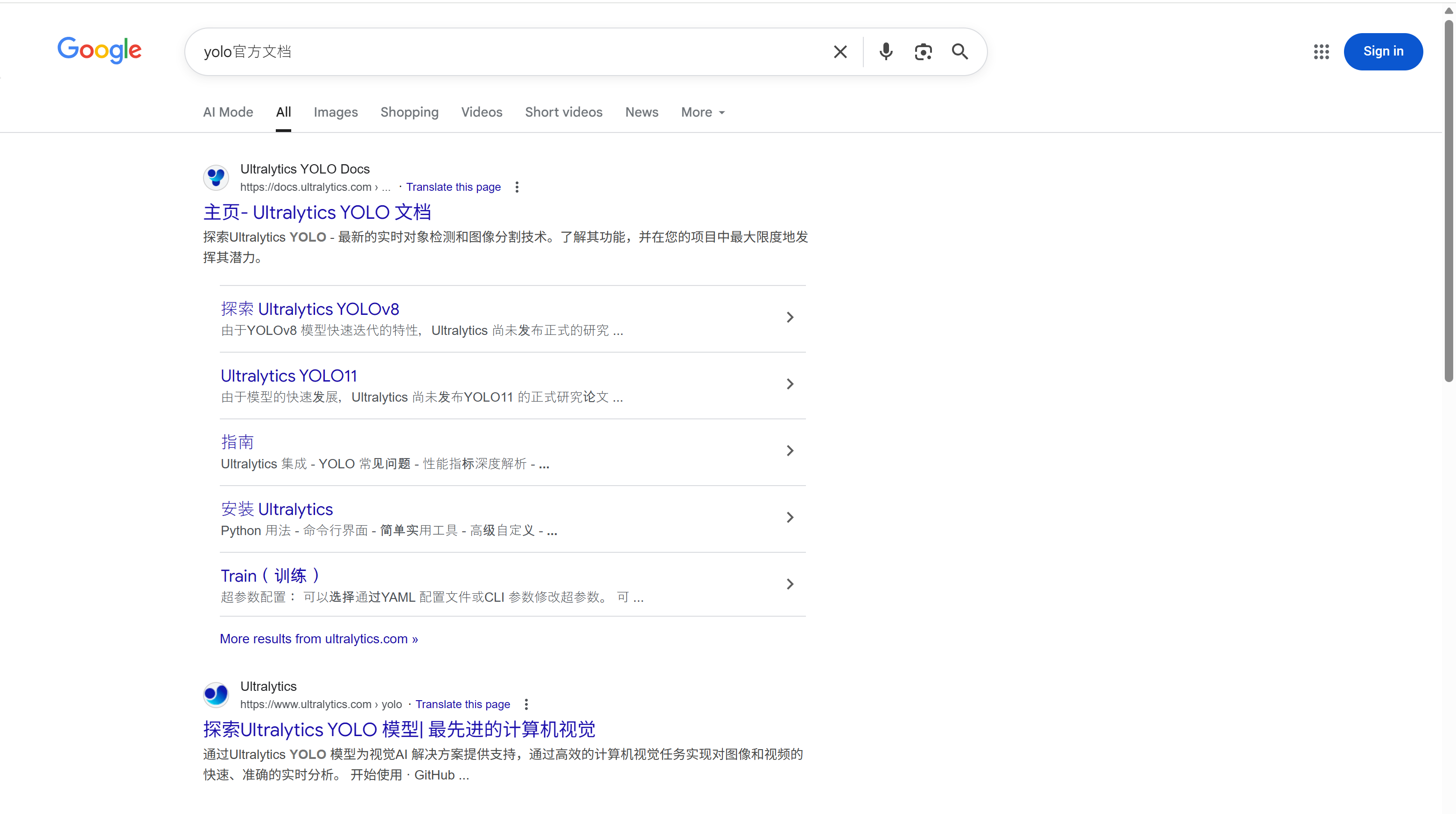Open search by image camera icon
This screenshot has height=814, width=1456.
923,52
